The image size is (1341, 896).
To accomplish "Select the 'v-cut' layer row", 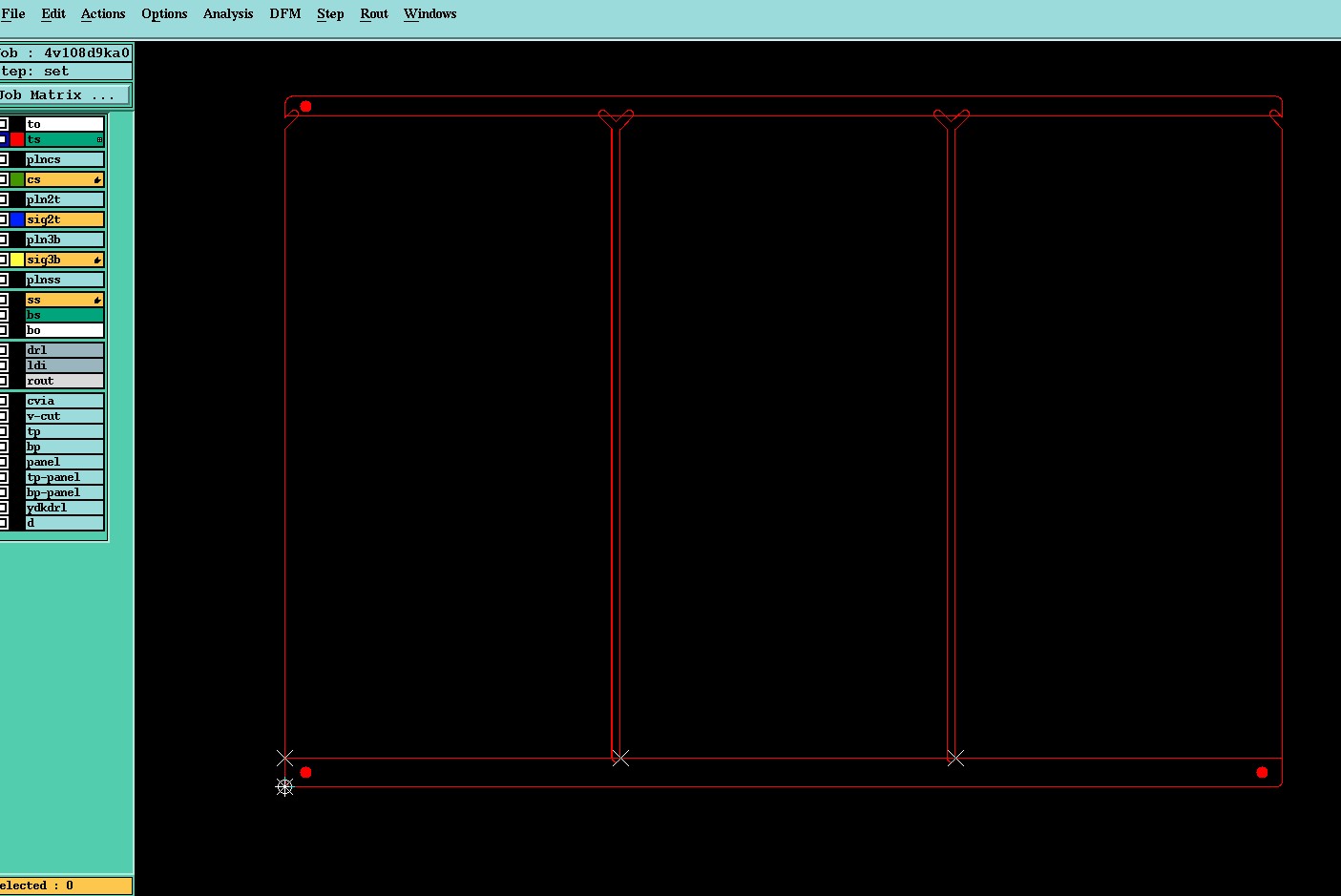I will pyautogui.click(x=64, y=416).
